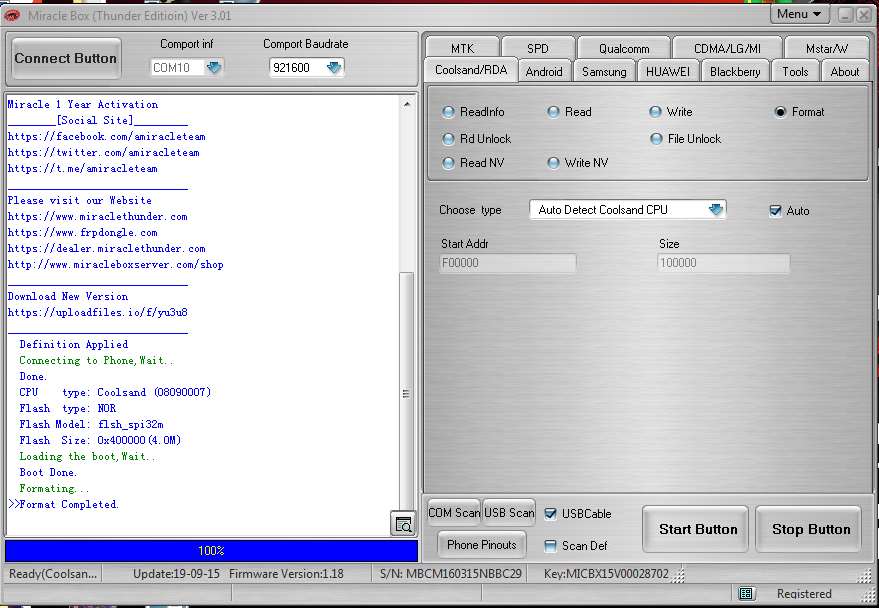This screenshot has height=608, width=879.
Task: Close the Miracle Box window
Action: pos(864,15)
